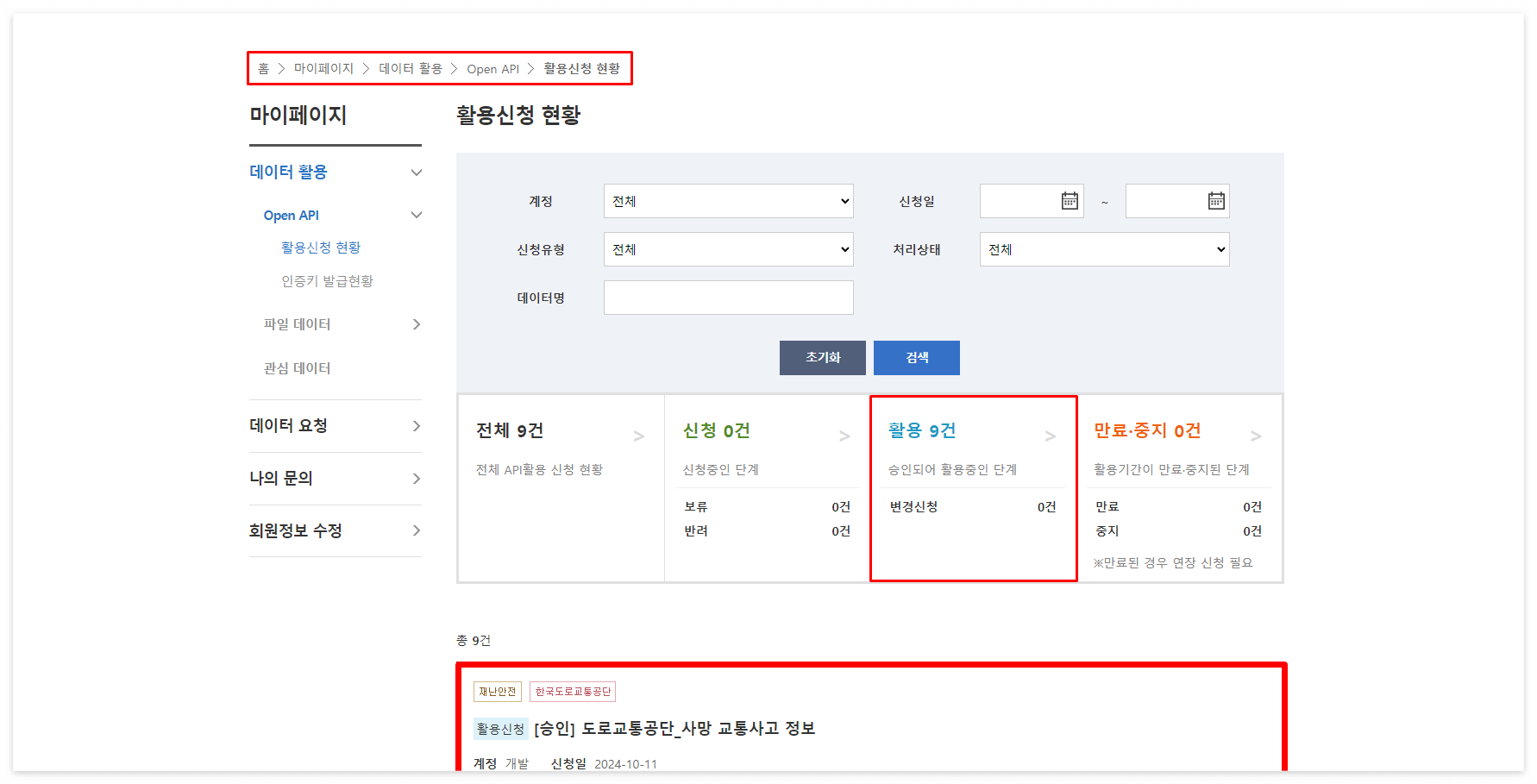Image resolution: width=1537 pixels, height=784 pixels.
Task: Open the 신청유형 dropdown
Action: click(729, 249)
